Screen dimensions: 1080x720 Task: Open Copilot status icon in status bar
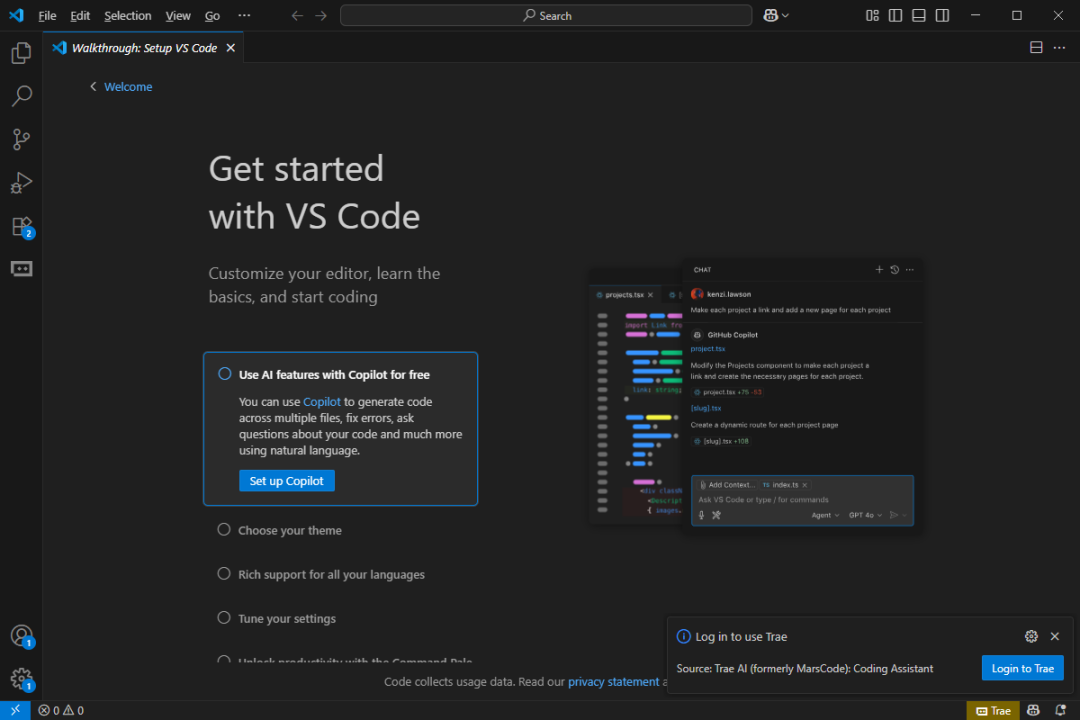click(1033, 710)
